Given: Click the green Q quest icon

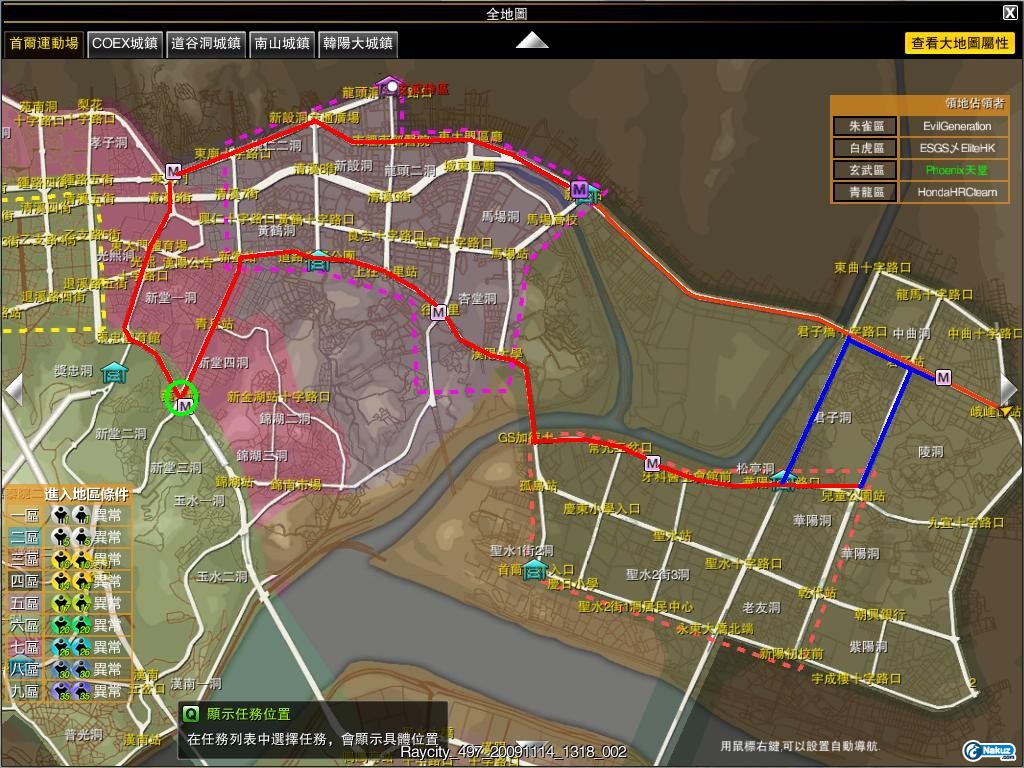Looking at the screenshot, I should [190, 714].
